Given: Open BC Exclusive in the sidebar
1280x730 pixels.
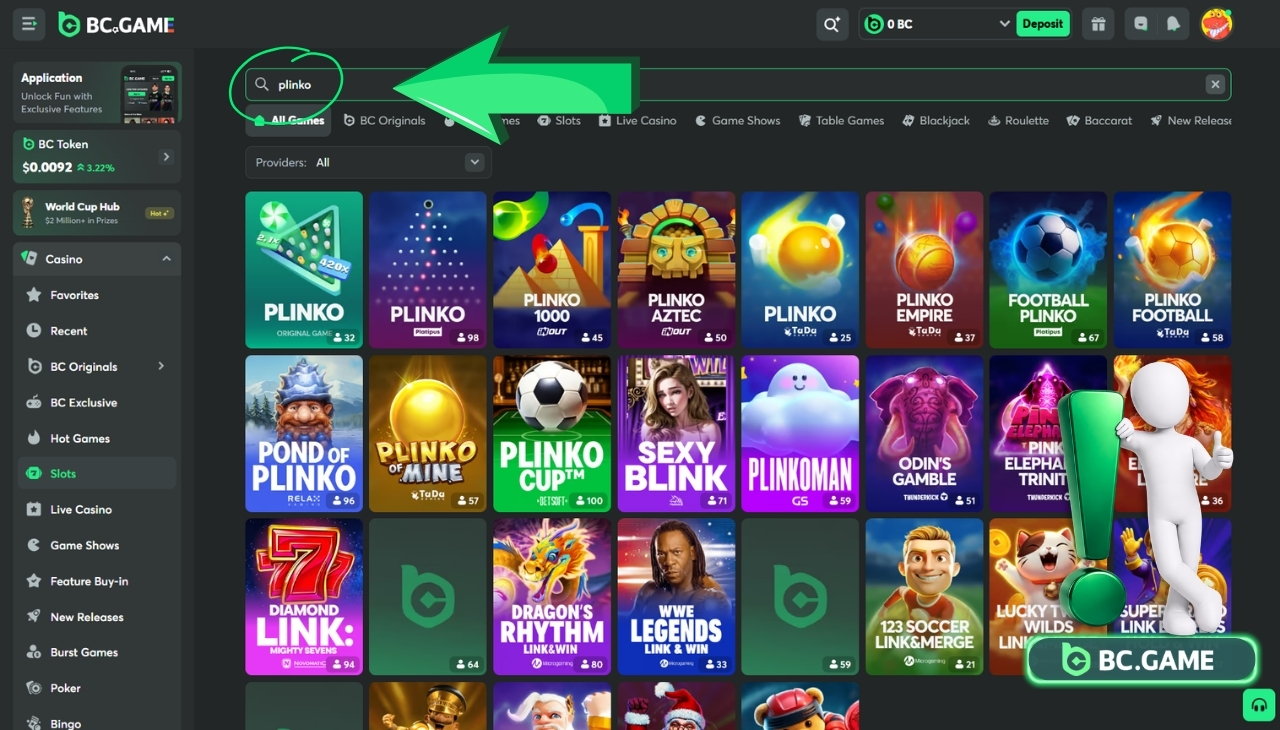Looking at the screenshot, I should tap(97, 403).
